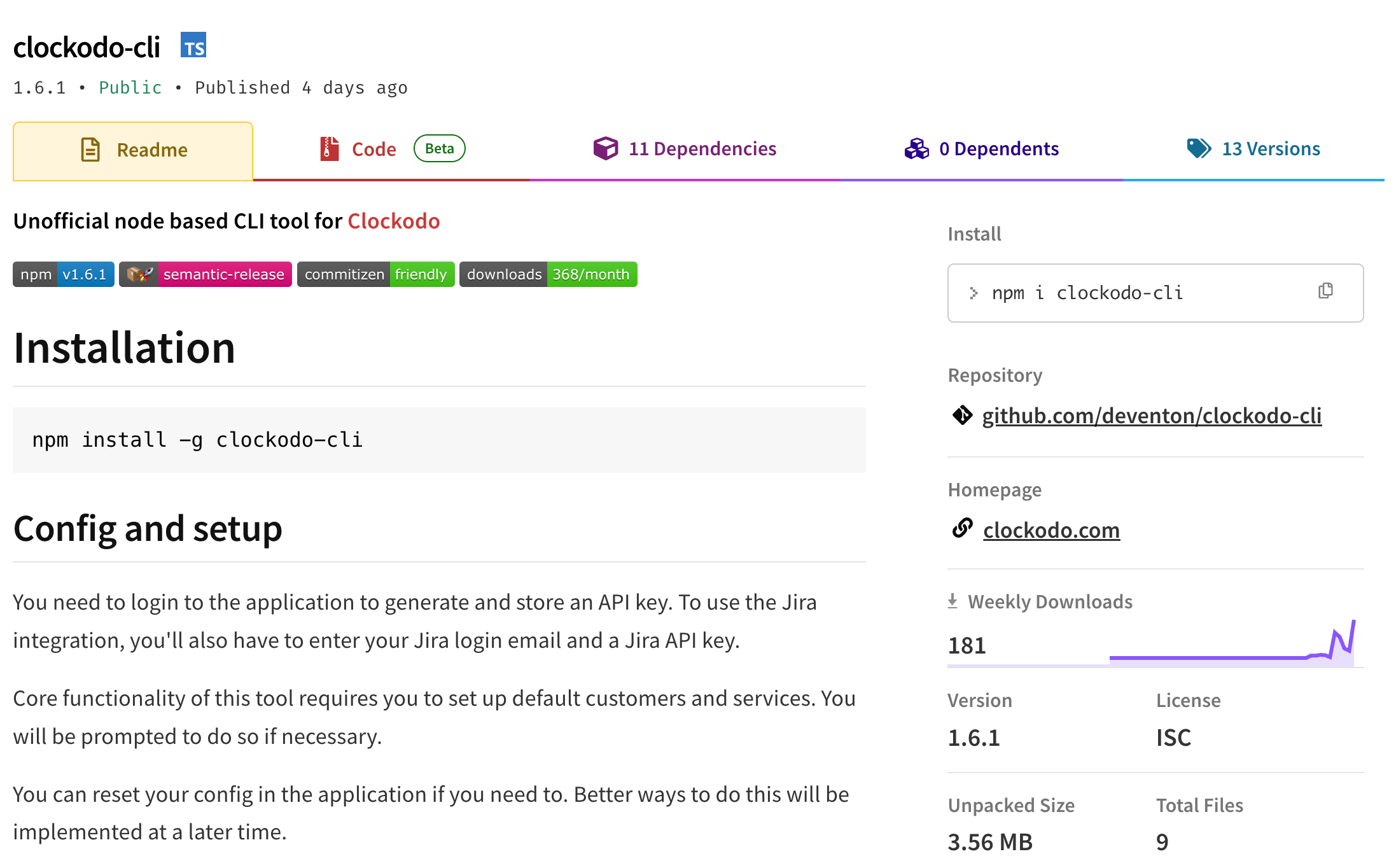
Task: Switch to the Code tab
Action: click(392, 150)
